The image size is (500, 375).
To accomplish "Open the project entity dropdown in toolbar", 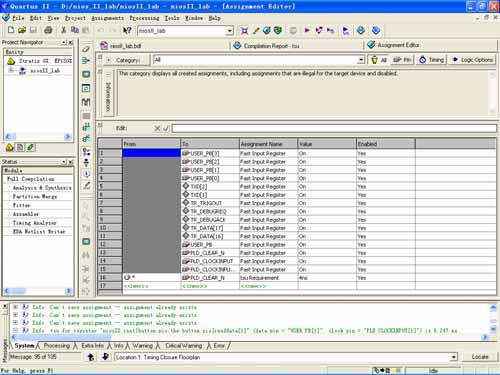I will [x=229, y=31].
